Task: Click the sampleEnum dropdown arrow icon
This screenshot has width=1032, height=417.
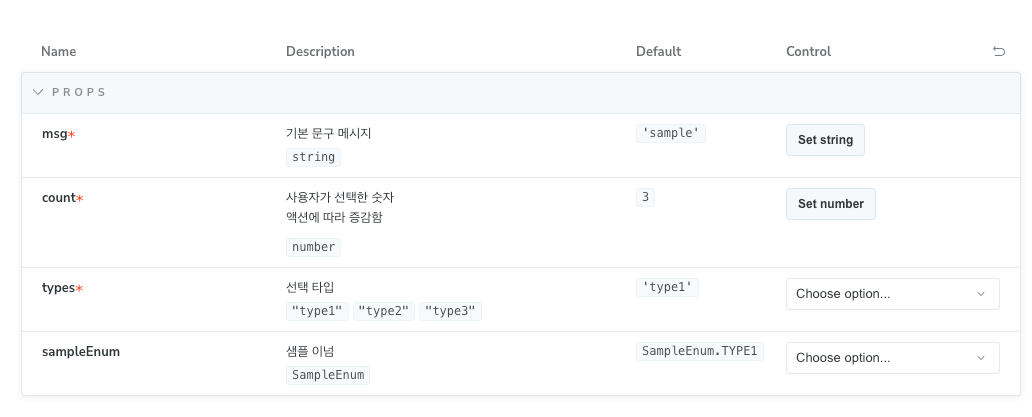Action: pos(981,358)
